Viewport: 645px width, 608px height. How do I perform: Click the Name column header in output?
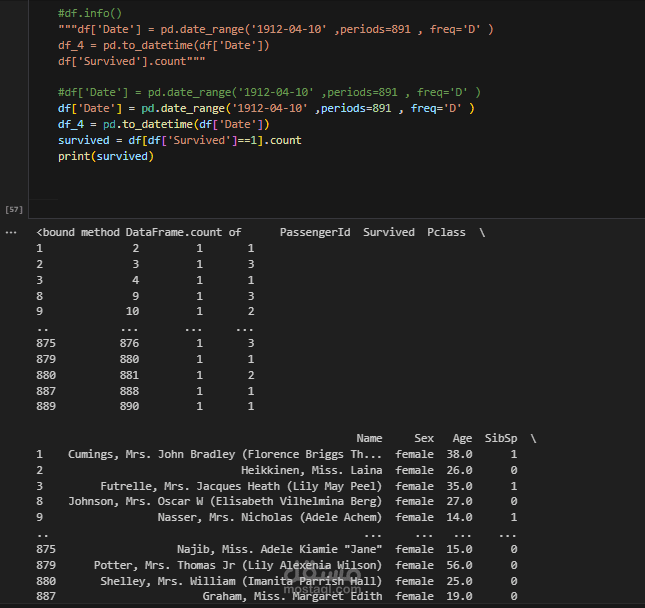pos(369,439)
